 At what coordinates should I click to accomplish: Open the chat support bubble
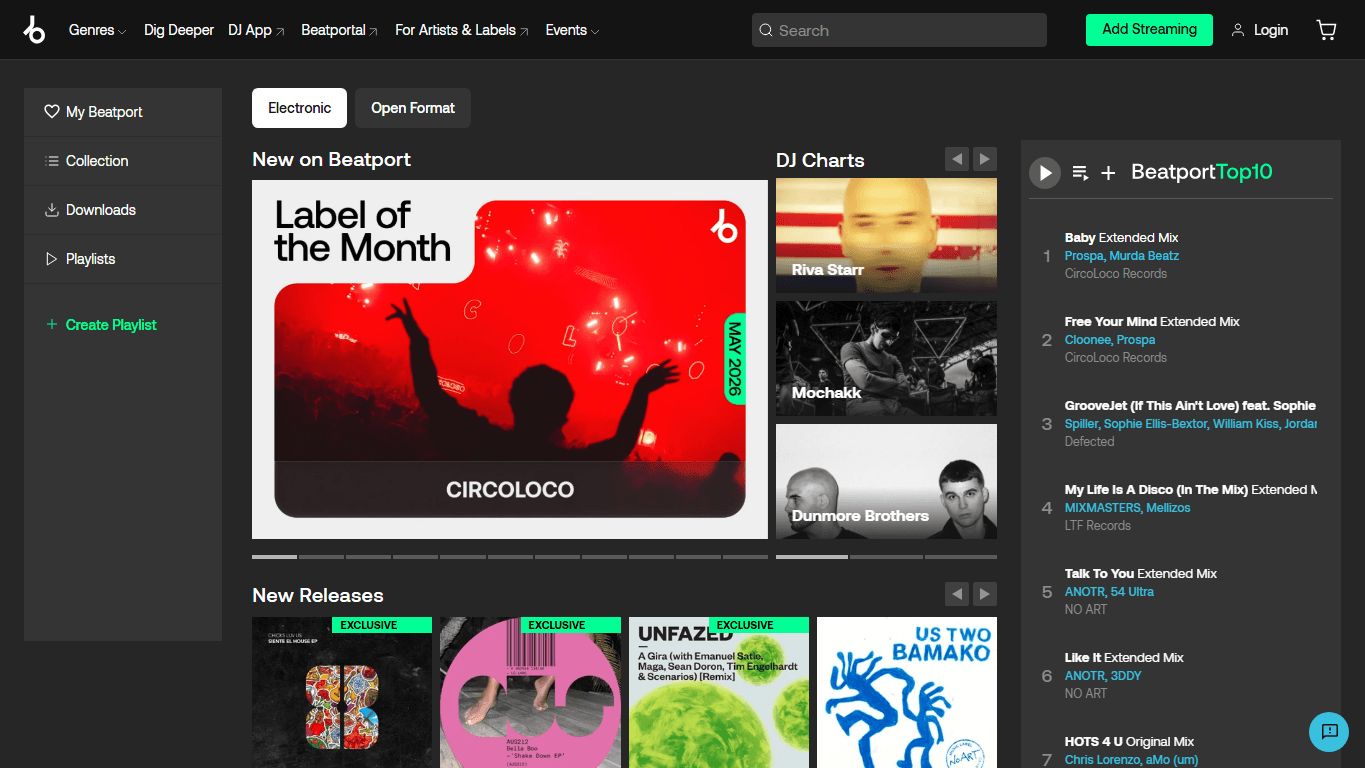[1329, 732]
